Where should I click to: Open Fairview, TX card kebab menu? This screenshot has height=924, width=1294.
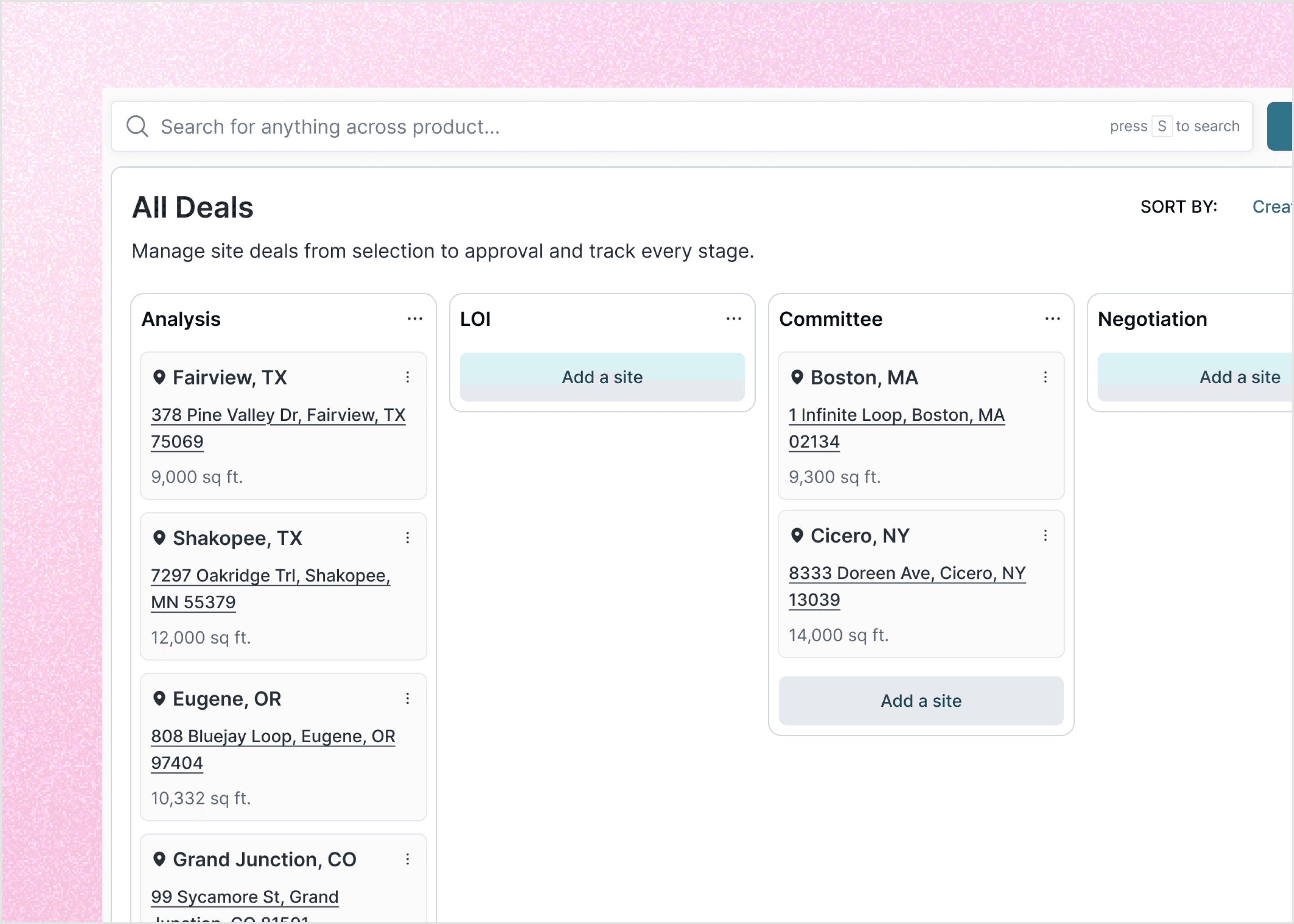coord(407,377)
